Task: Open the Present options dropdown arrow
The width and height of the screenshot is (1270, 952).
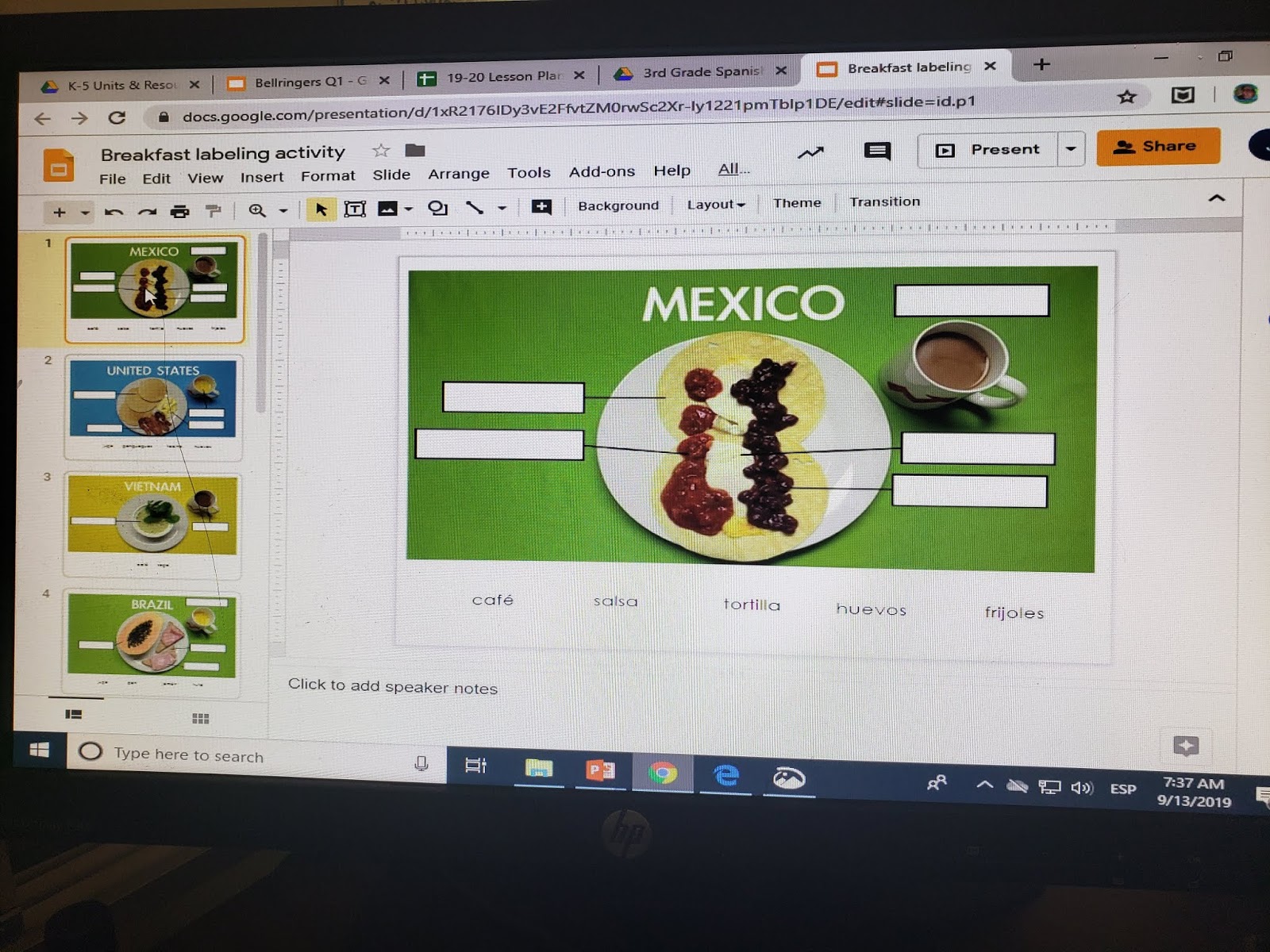Action: click(1071, 149)
